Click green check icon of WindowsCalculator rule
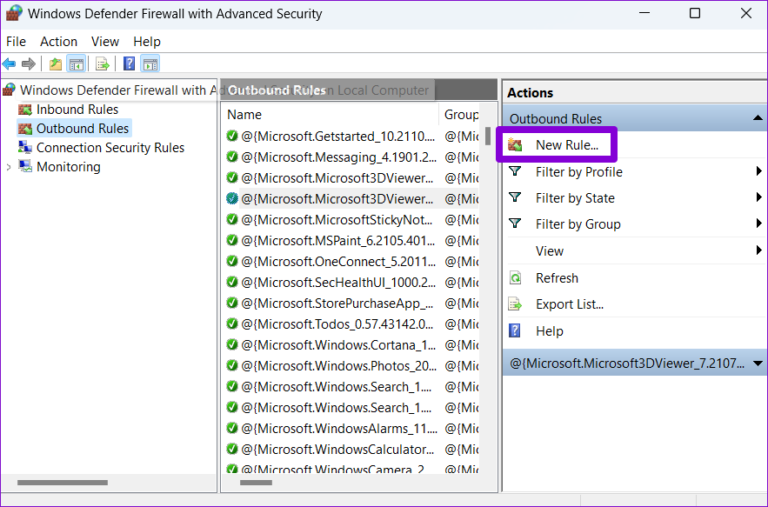The image size is (768, 507). [232, 449]
